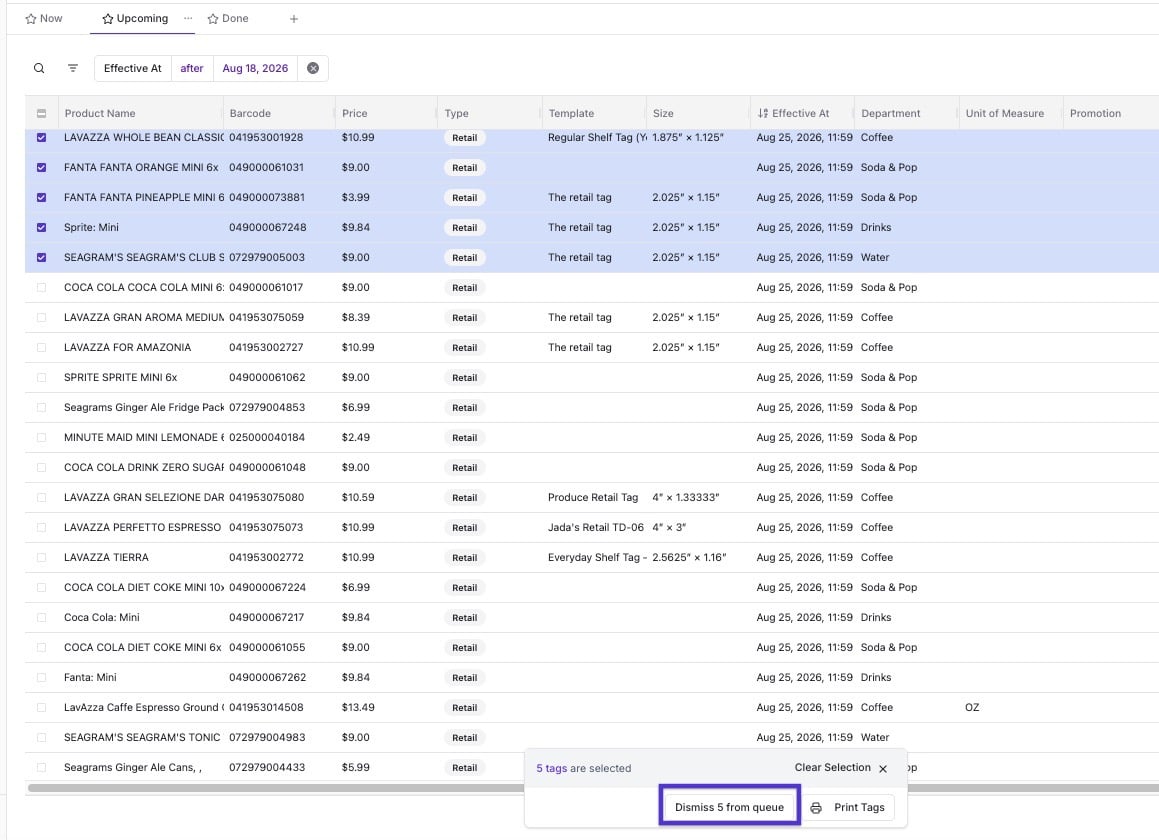Click 'Seagrams Ginger Ale Fridge Pack' name

coord(144,407)
